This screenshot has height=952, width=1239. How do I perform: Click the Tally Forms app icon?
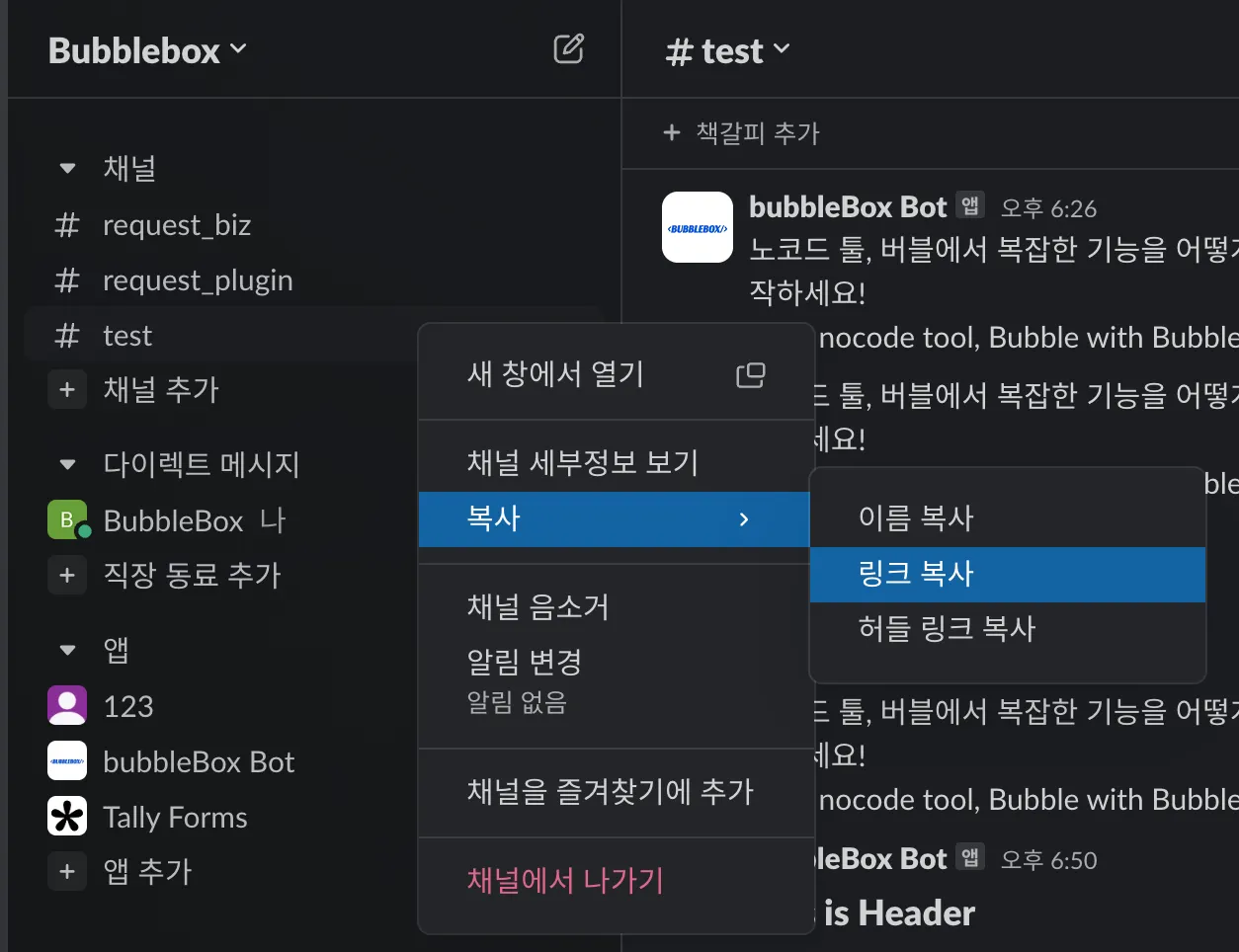tap(67, 817)
